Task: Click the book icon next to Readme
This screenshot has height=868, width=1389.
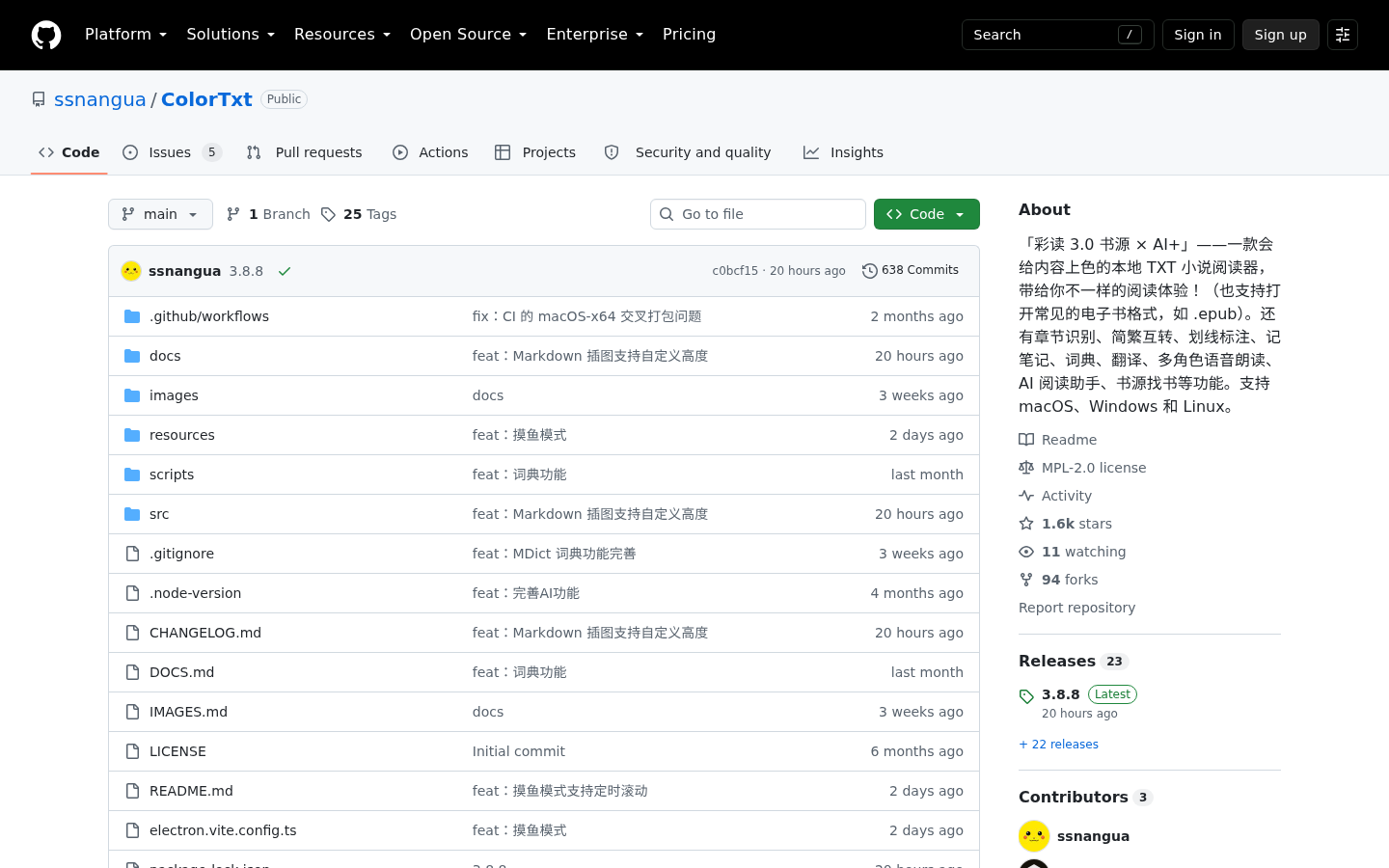Action: pos(1026,440)
